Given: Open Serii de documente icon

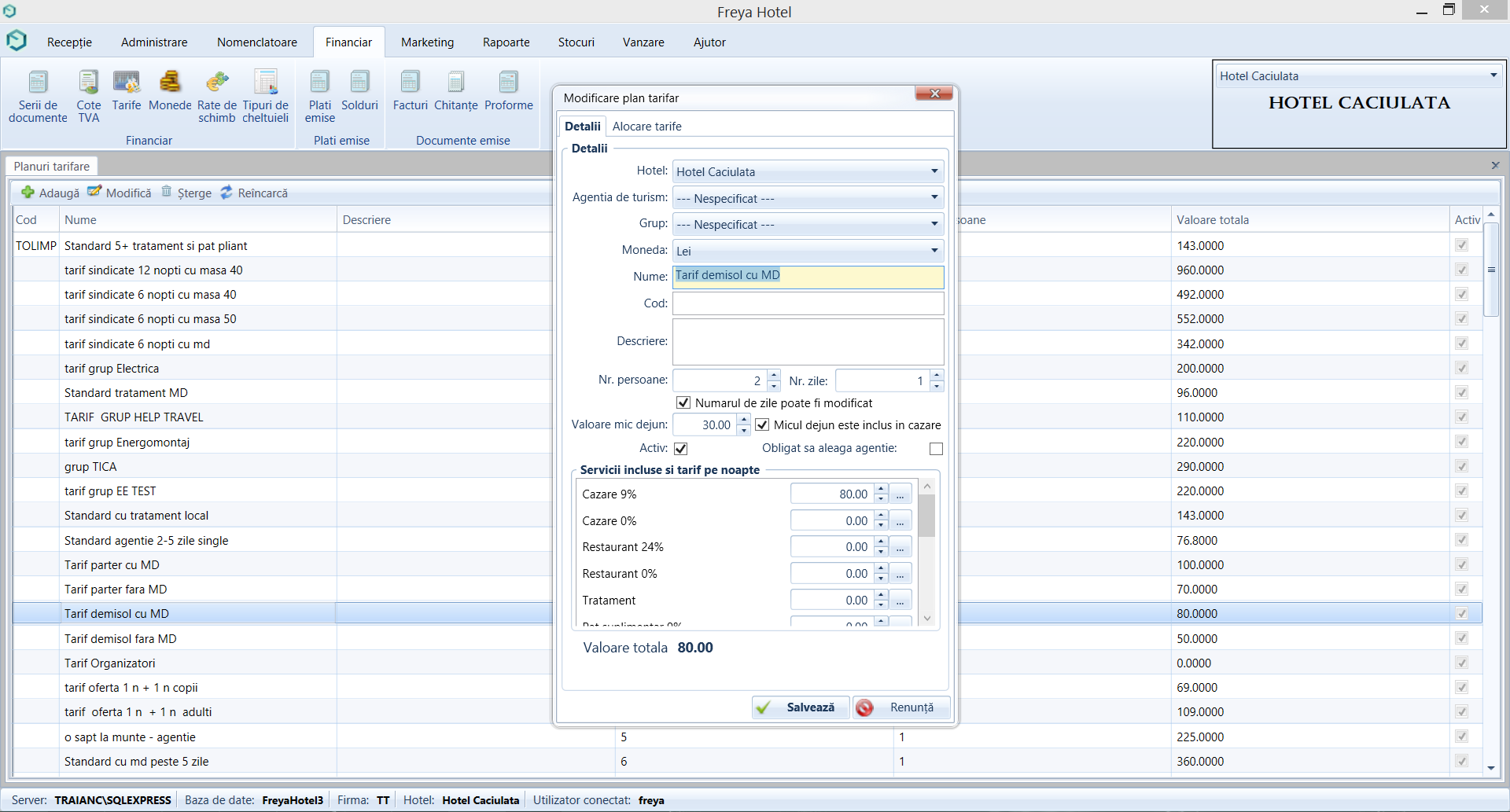Looking at the screenshot, I should point(38,83).
